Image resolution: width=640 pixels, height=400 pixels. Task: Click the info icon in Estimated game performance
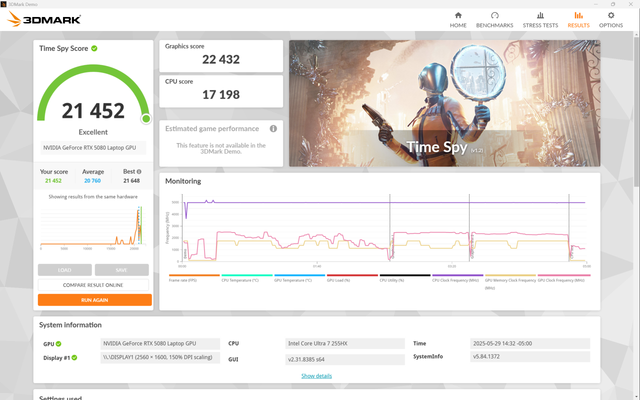tap(273, 129)
